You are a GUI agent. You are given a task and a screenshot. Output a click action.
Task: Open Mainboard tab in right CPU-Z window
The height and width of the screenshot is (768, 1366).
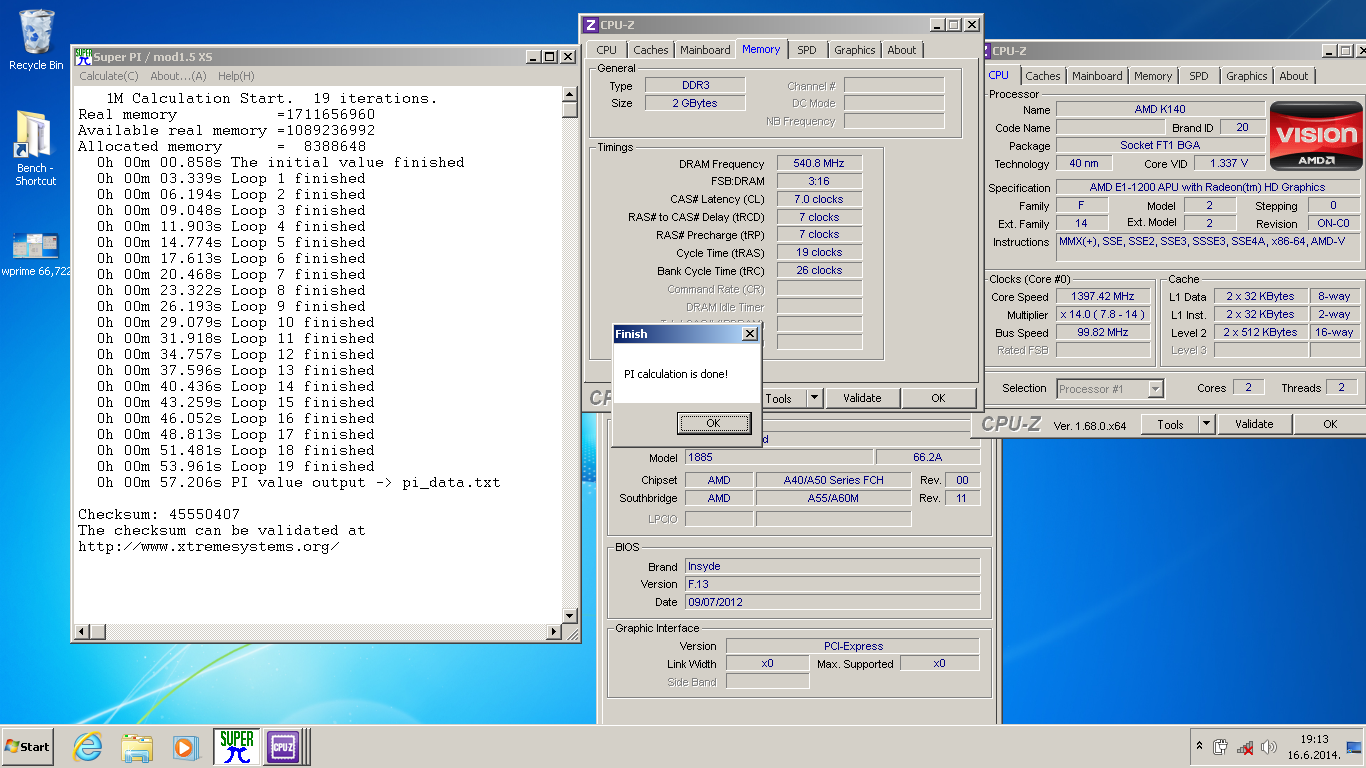[1097, 76]
